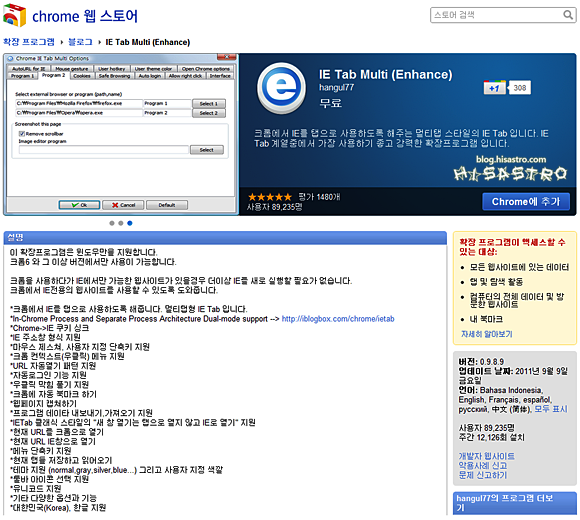Open the 확장 프로그램 breadcrumb link
The height and width of the screenshot is (520, 580).
click(x=29, y=42)
